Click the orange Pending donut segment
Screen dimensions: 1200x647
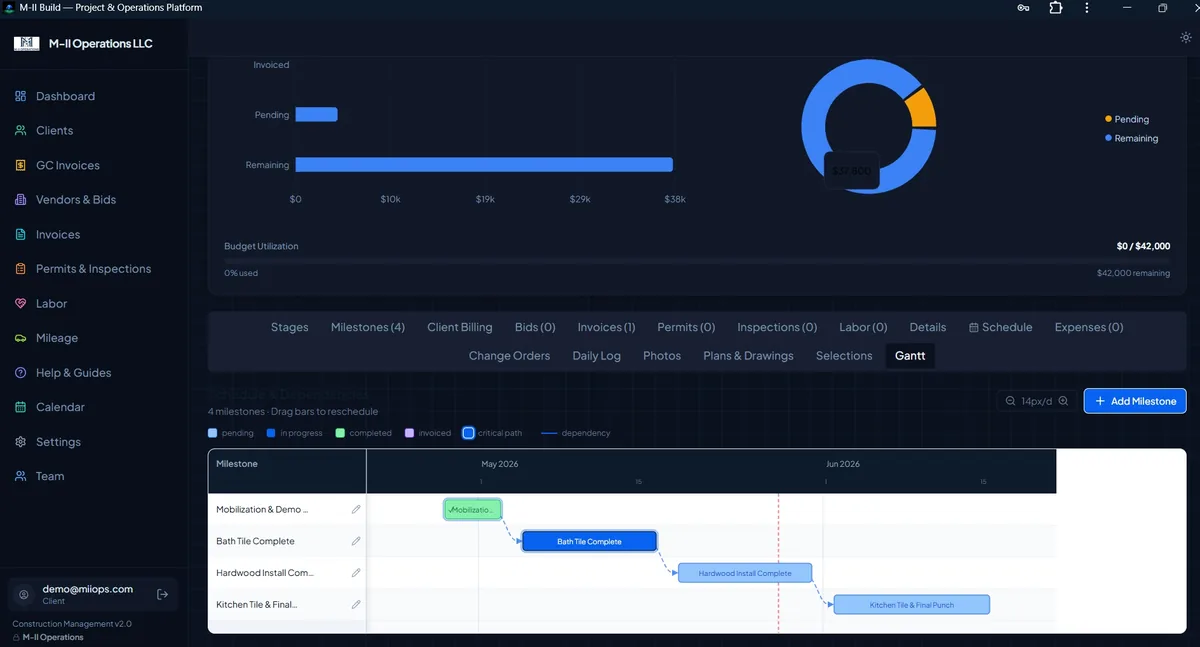(923, 108)
